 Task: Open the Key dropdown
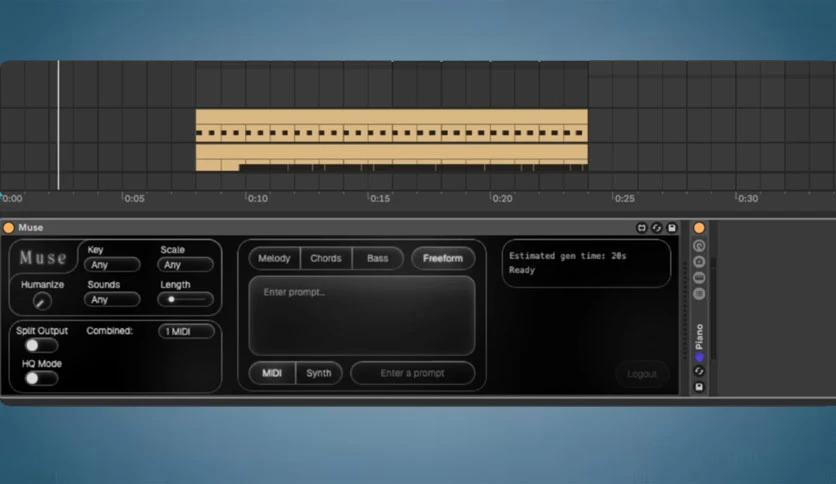(112, 265)
